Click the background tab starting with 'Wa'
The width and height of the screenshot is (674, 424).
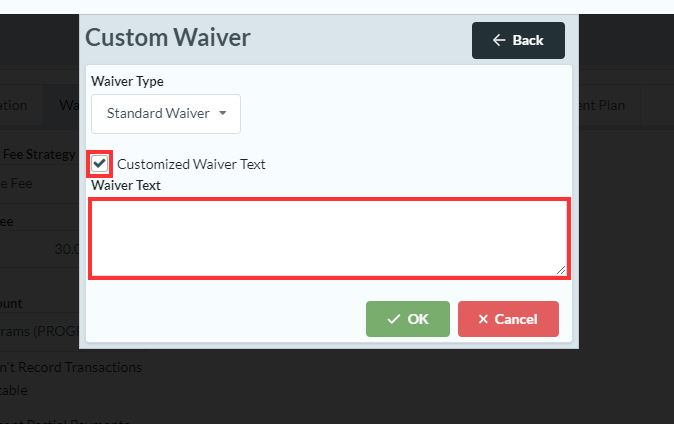(x=68, y=105)
